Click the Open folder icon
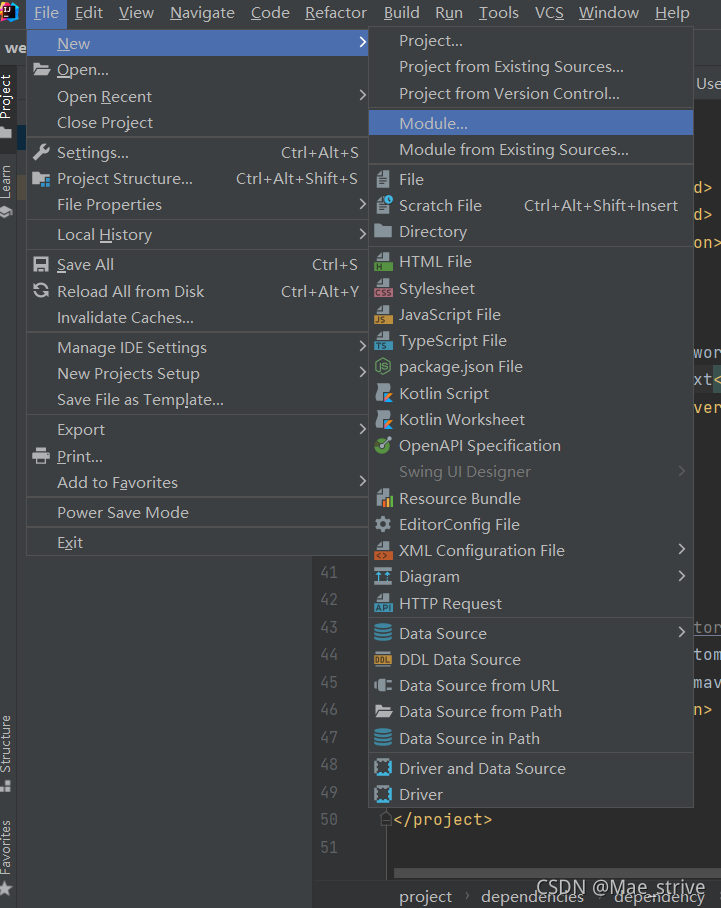This screenshot has height=908, width=721. [41, 70]
